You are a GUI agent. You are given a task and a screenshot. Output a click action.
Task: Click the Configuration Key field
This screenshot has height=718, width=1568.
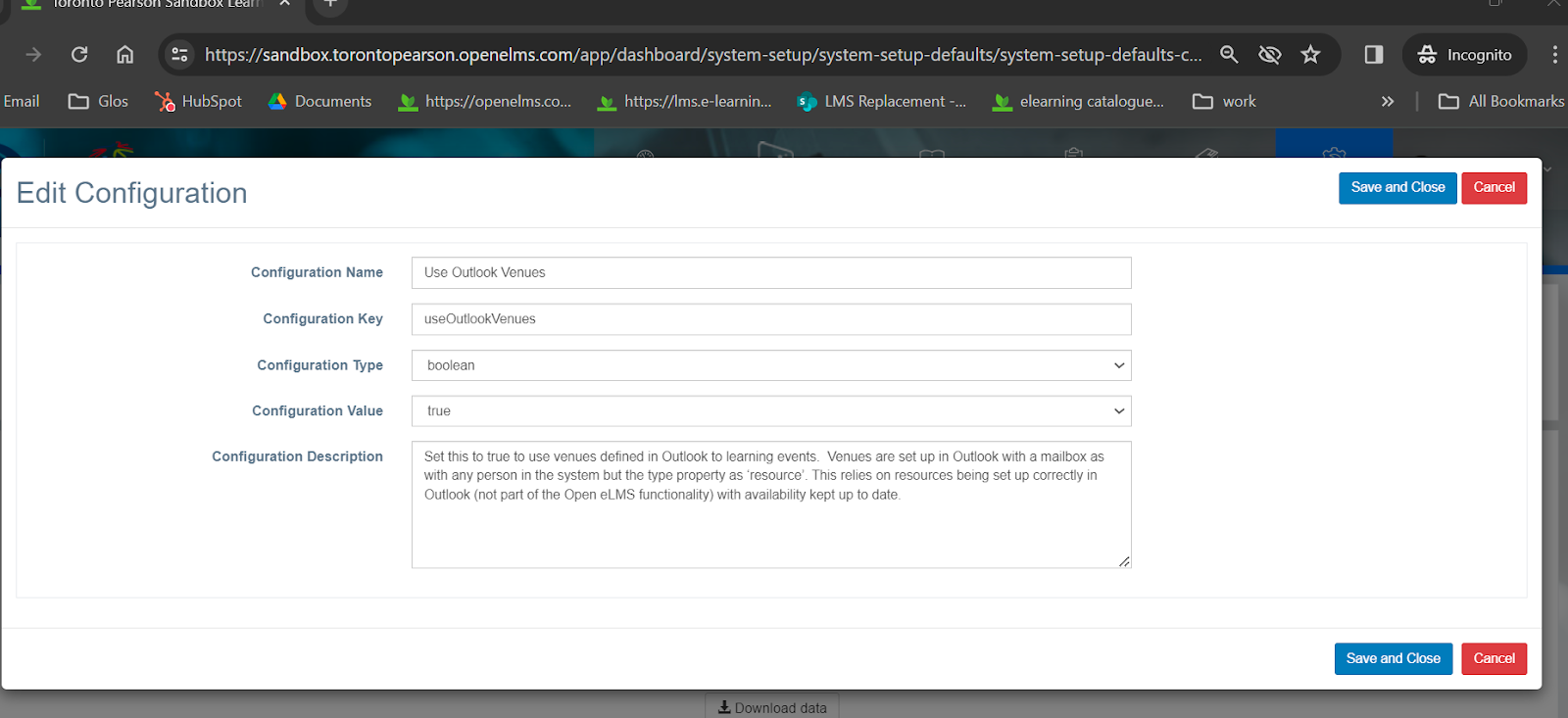[x=771, y=319]
